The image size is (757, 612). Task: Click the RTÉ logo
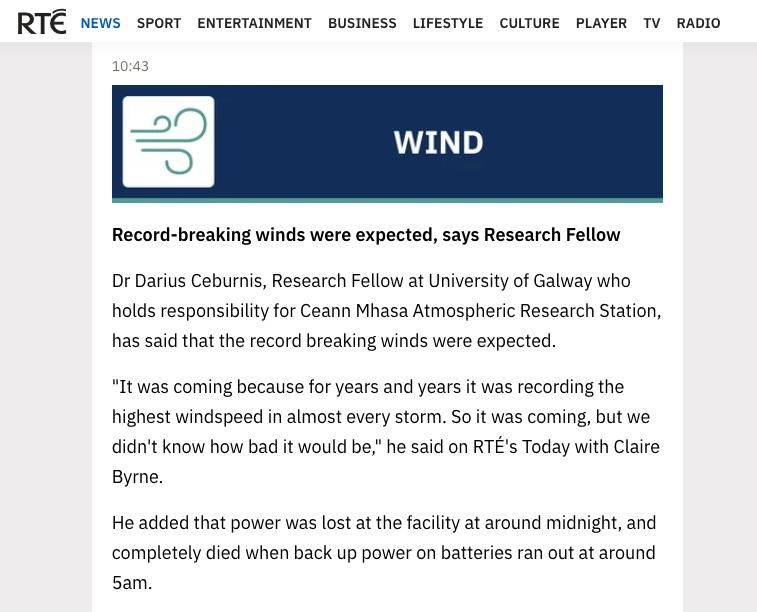point(42,22)
